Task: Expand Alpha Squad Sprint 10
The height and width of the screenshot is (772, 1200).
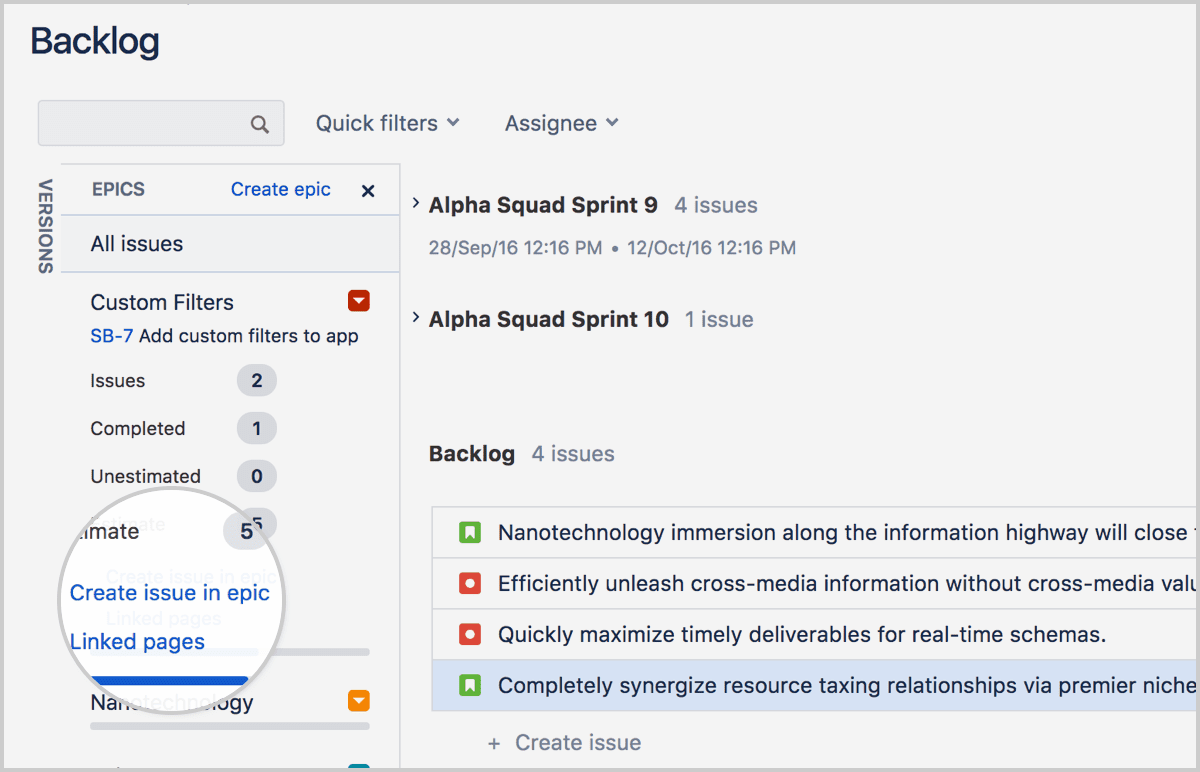Action: pos(415,319)
